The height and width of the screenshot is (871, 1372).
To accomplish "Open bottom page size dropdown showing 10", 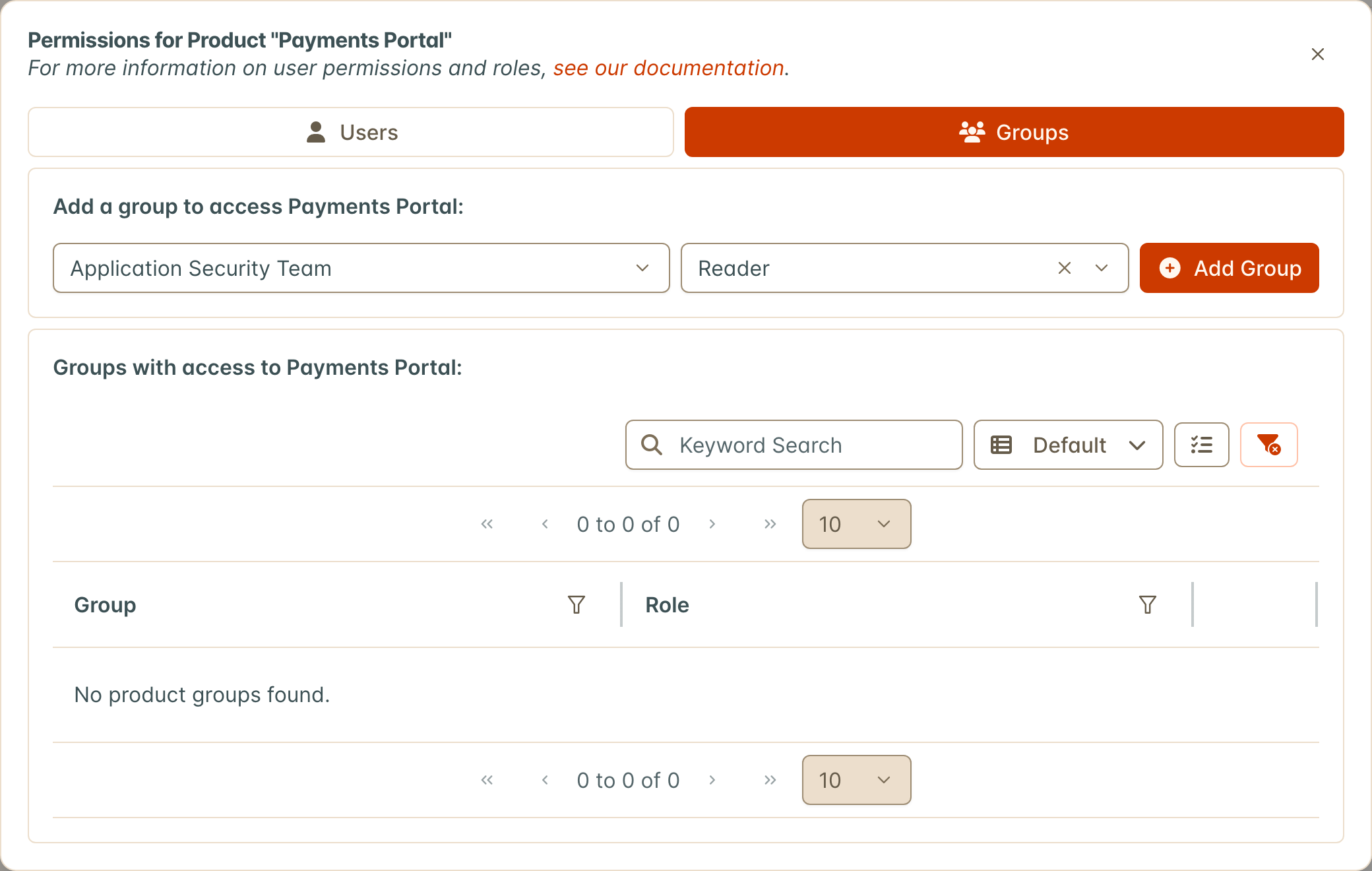I will point(856,780).
